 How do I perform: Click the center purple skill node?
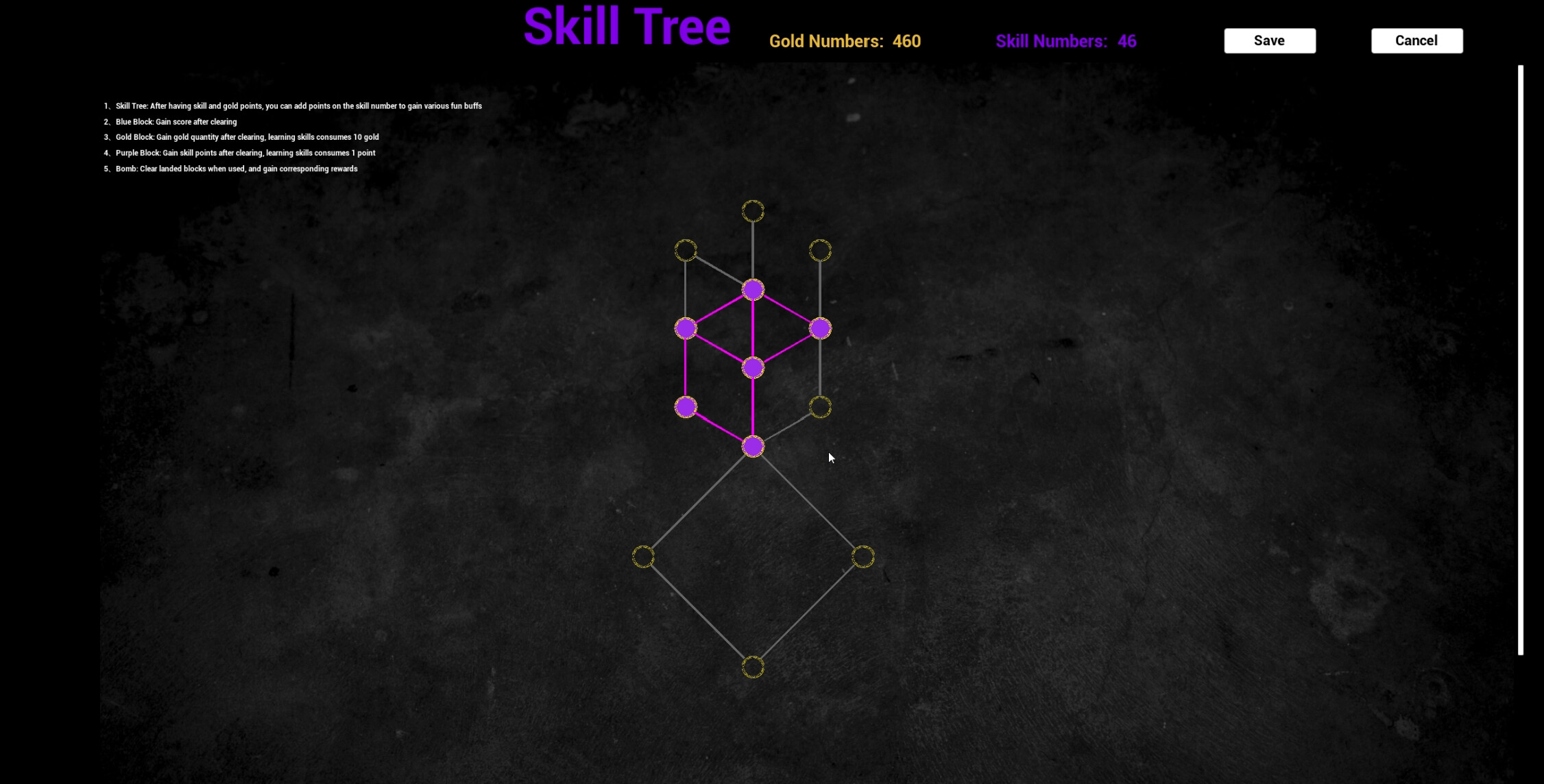753,368
